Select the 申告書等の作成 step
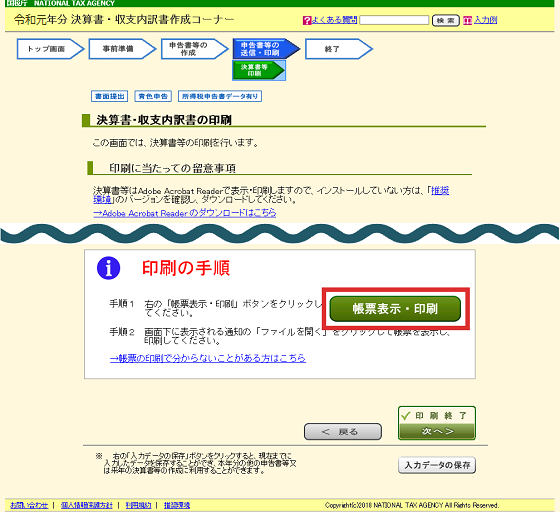This screenshot has width=560, height=512. pos(195,49)
